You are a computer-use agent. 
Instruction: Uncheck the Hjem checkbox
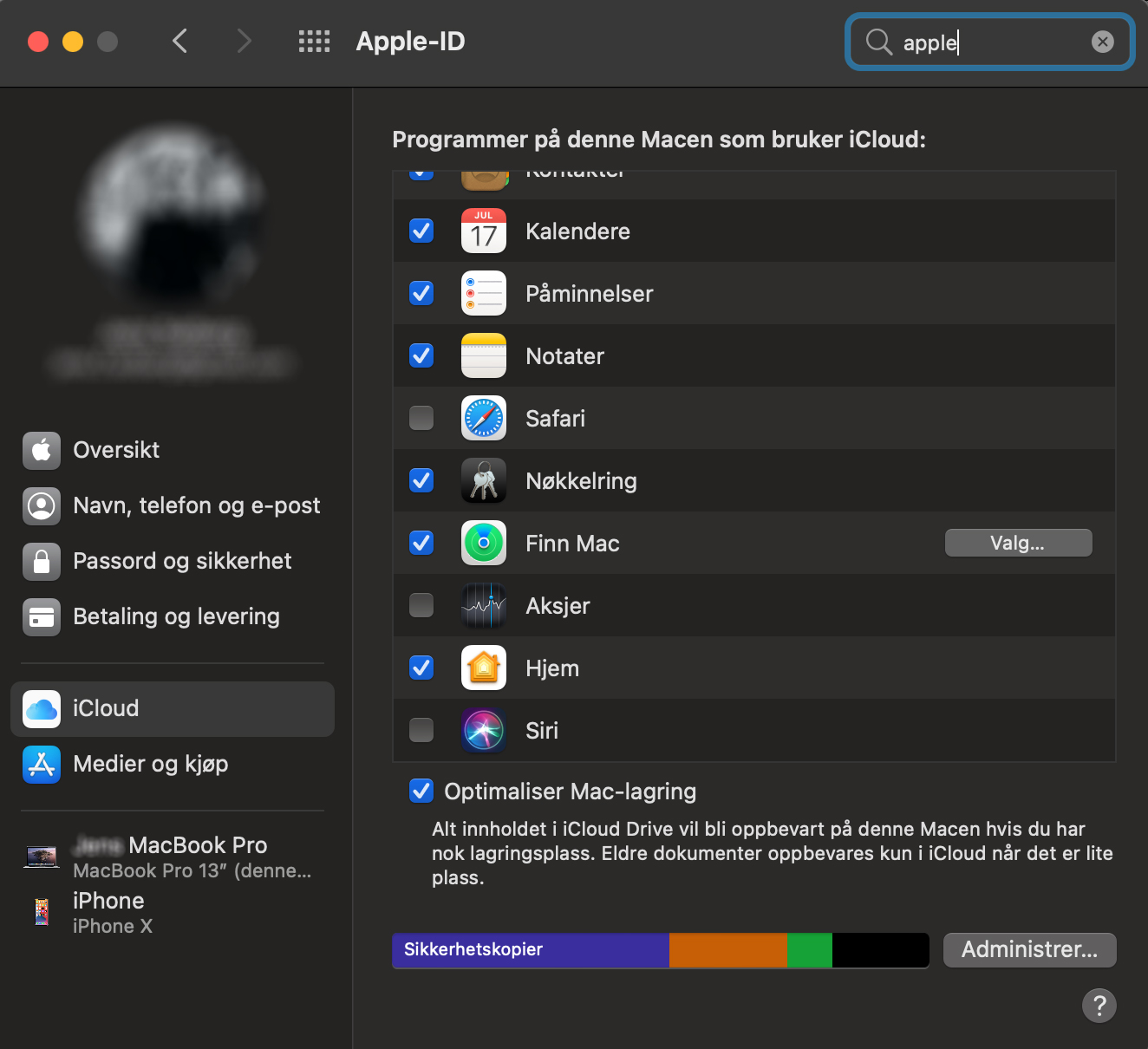[421, 668]
